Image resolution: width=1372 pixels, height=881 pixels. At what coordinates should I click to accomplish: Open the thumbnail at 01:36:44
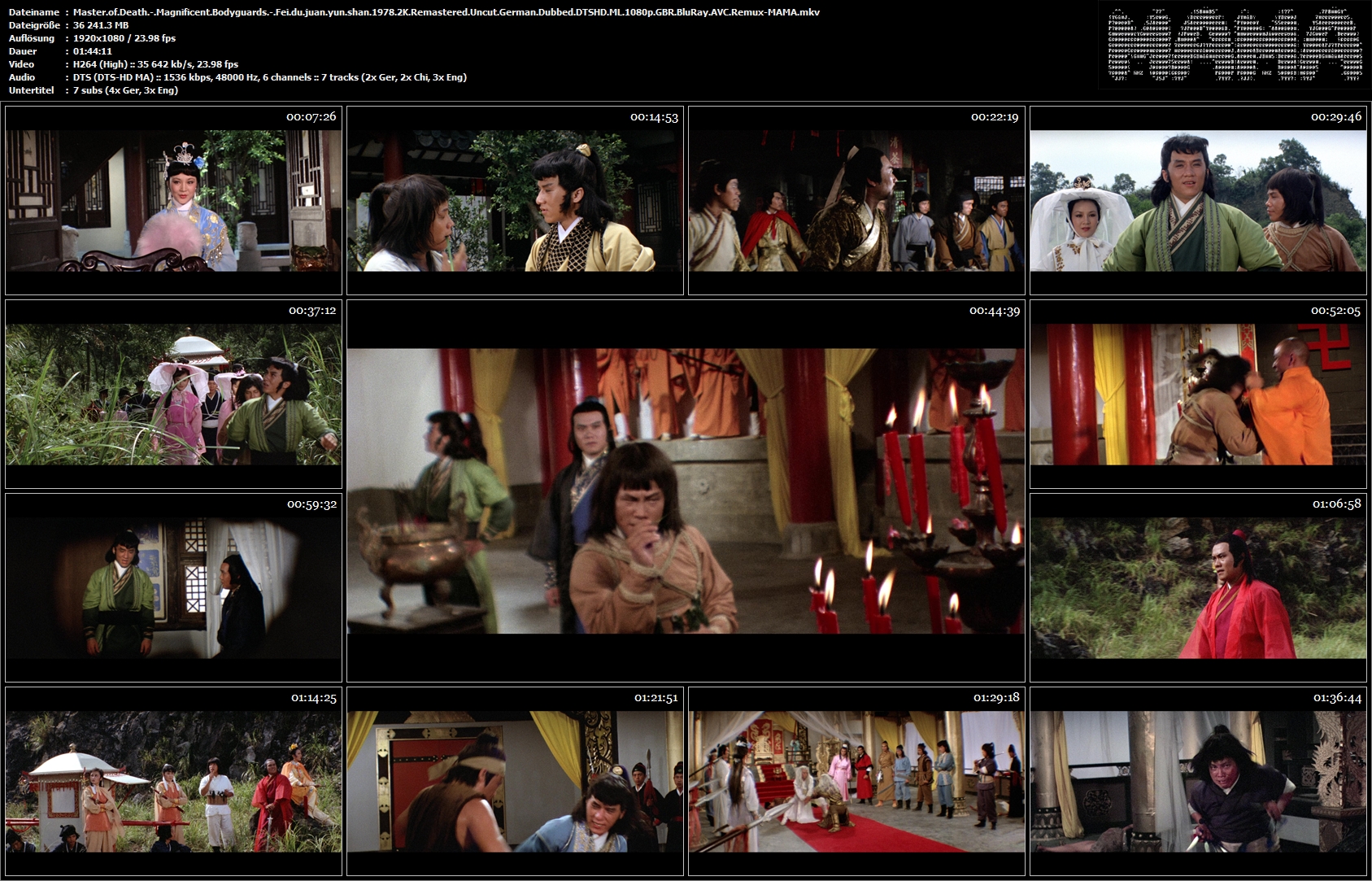click(x=1198, y=781)
